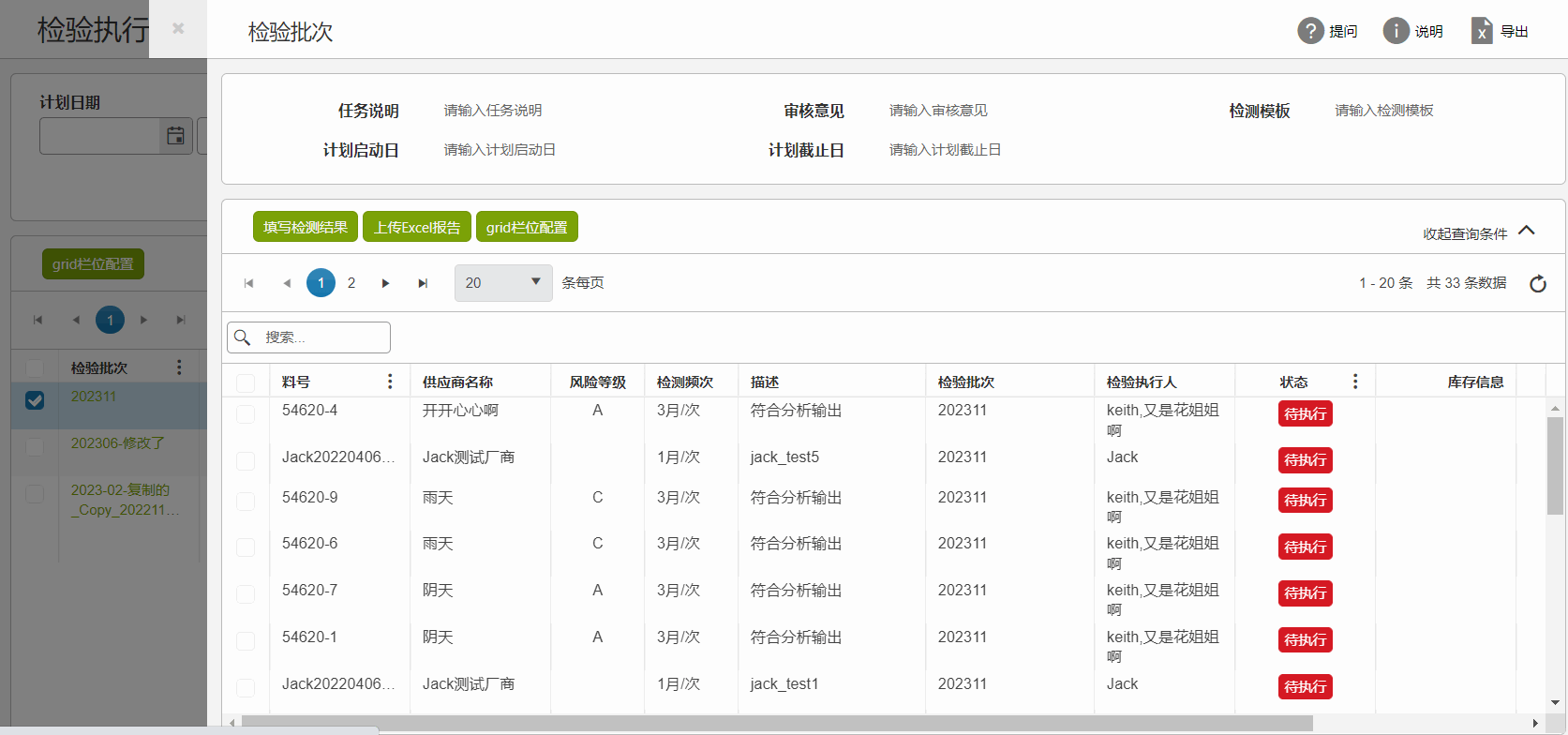Screen dimensions: 1568x735
Task: Select all rows via header checkbox
Action: tap(246, 382)
